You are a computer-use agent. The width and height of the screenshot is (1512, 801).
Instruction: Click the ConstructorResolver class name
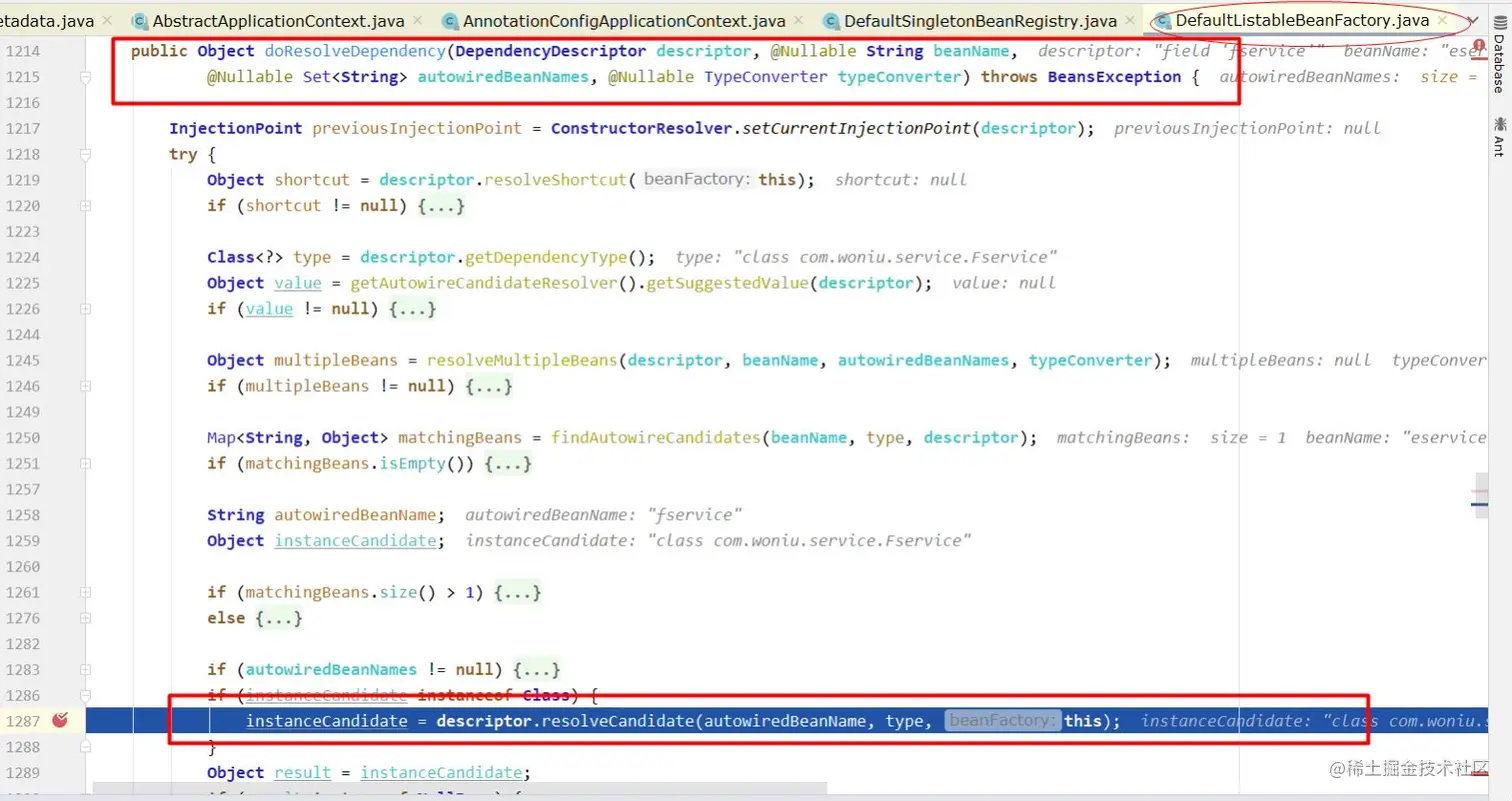(x=642, y=128)
